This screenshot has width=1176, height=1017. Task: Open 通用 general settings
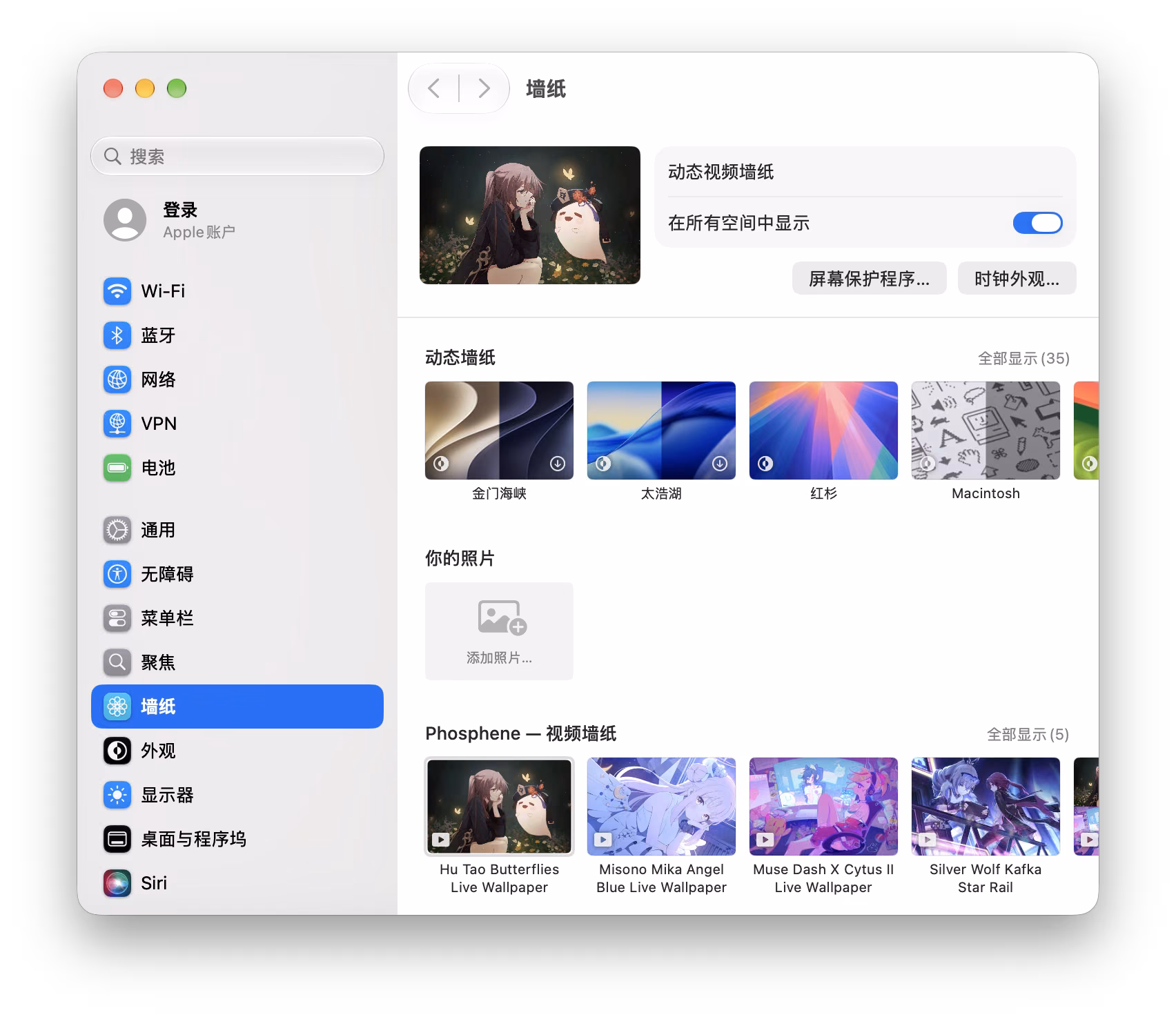point(237,530)
